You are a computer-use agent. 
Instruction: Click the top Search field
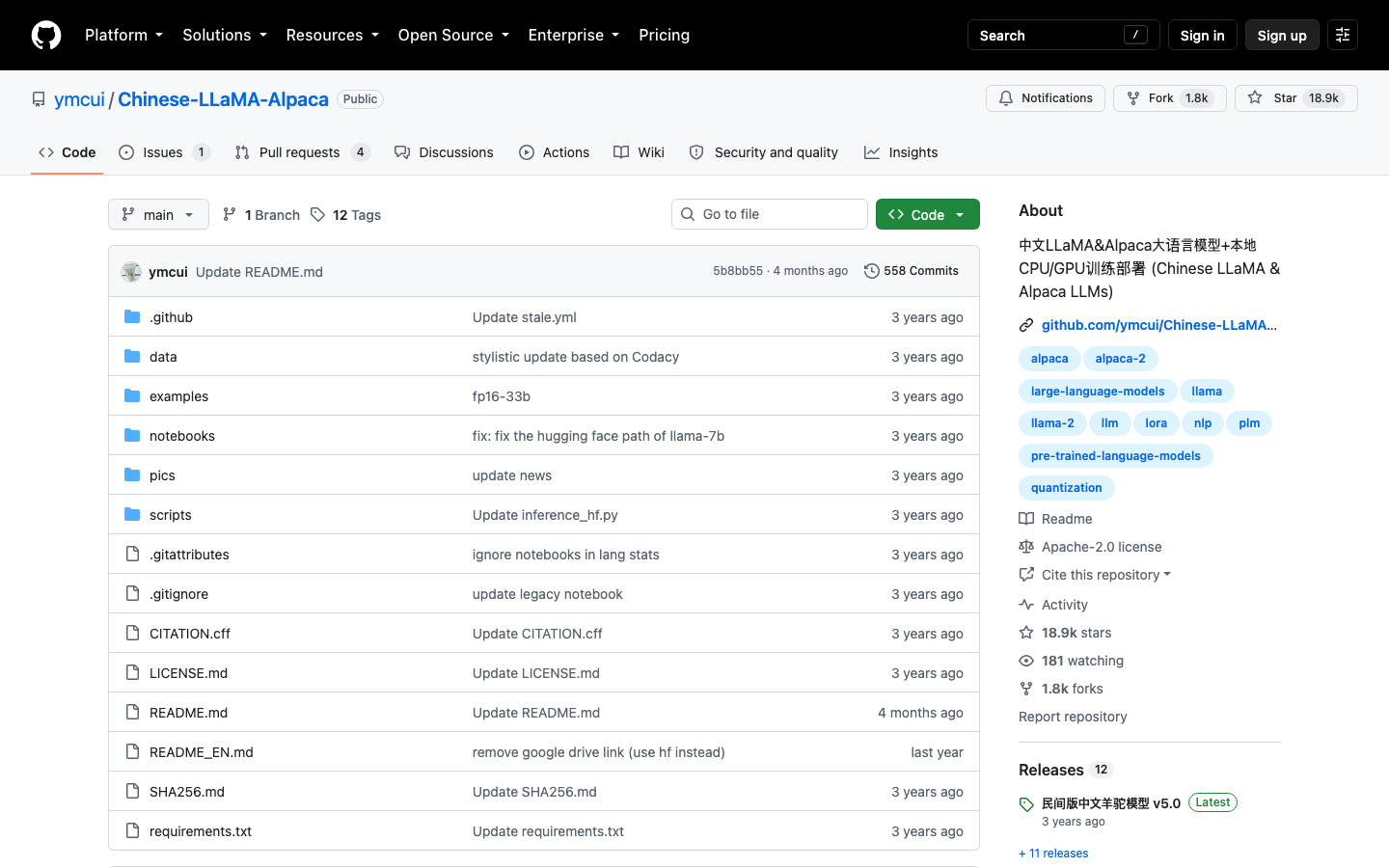click(1063, 35)
